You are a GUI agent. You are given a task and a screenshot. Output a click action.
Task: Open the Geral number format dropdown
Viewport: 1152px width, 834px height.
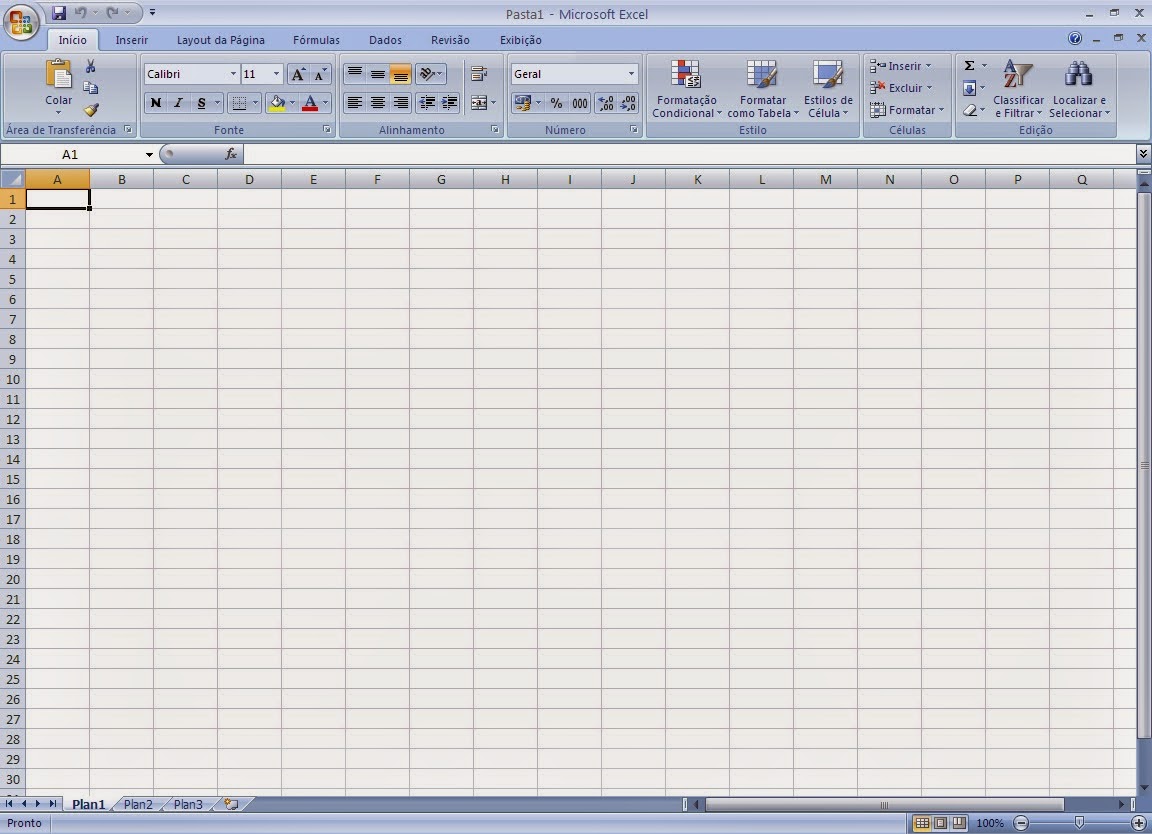point(630,73)
